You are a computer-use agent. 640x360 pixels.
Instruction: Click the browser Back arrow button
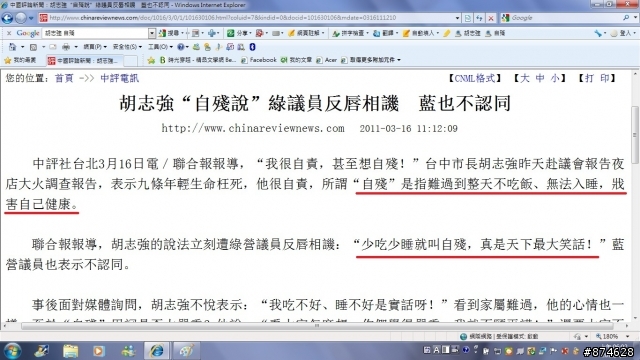pyautogui.click(x=7, y=18)
